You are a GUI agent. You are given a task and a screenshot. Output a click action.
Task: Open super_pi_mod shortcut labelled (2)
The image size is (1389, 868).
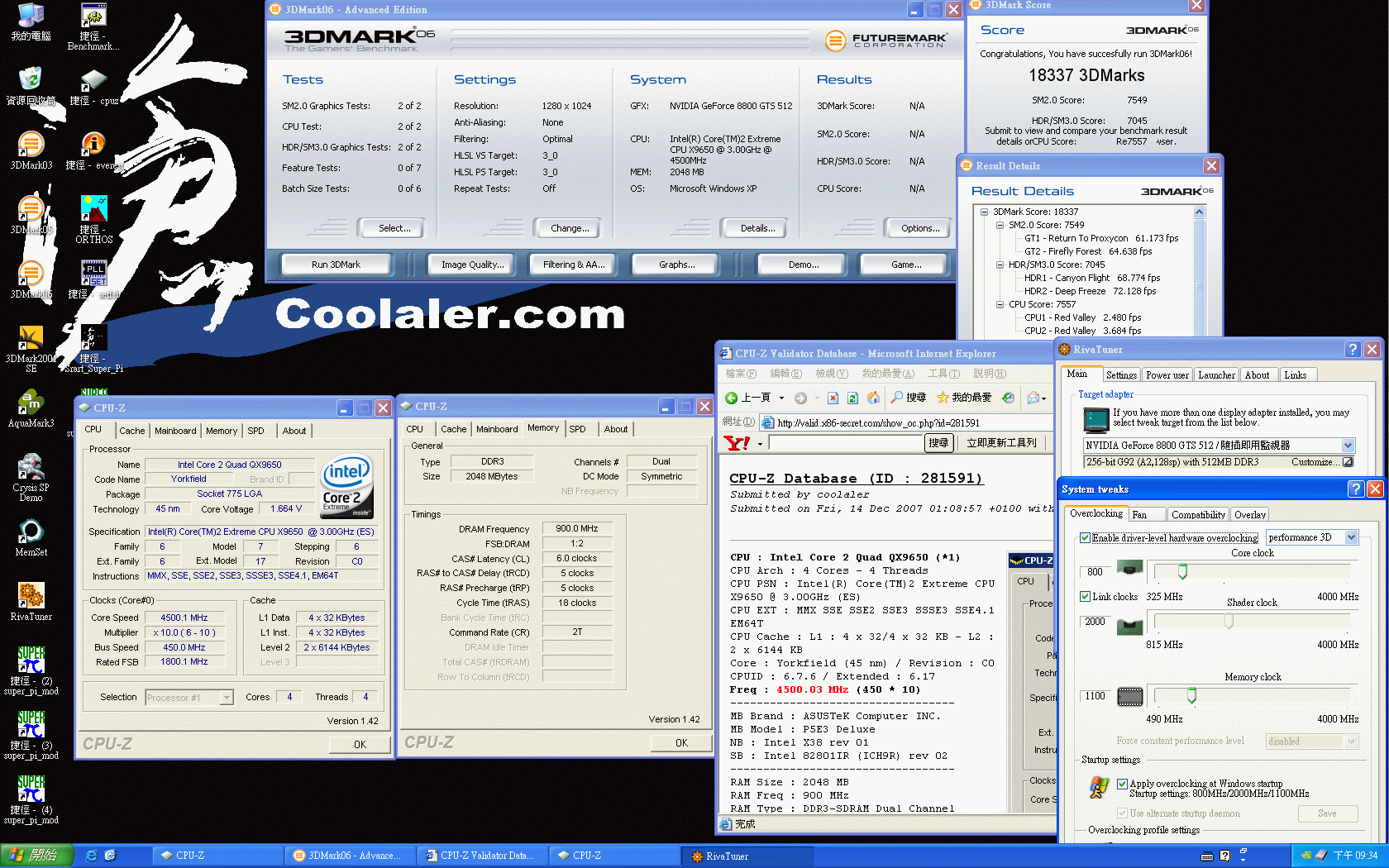click(x=31, y=661)
